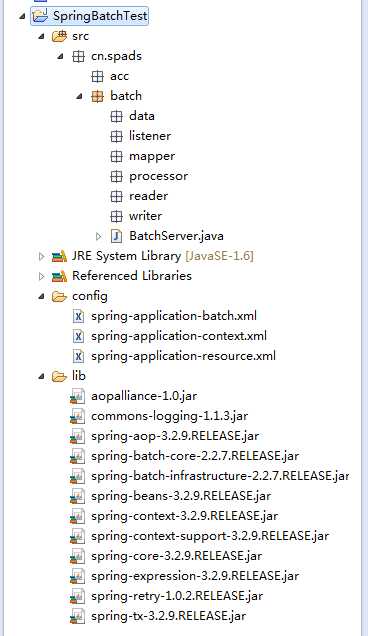Click the BatchServer.java file icon
The width and height of the screenshot is (368, 636).
116,236
